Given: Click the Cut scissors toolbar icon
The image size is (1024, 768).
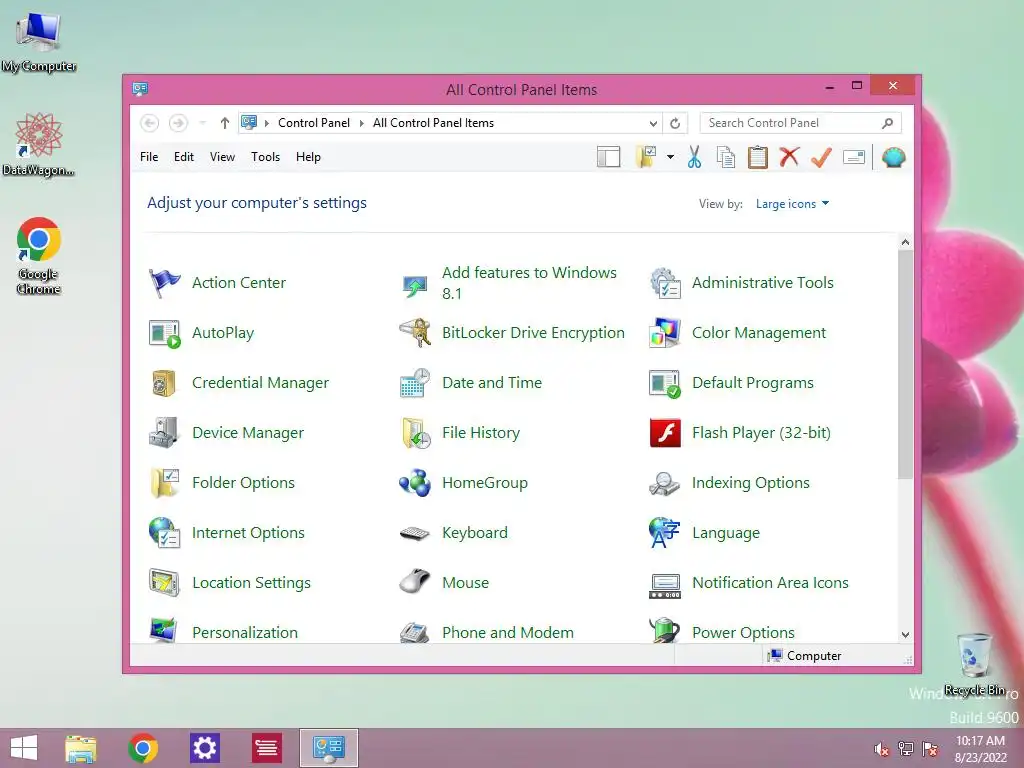Looking at the screenshot, I should coord(694,157).
